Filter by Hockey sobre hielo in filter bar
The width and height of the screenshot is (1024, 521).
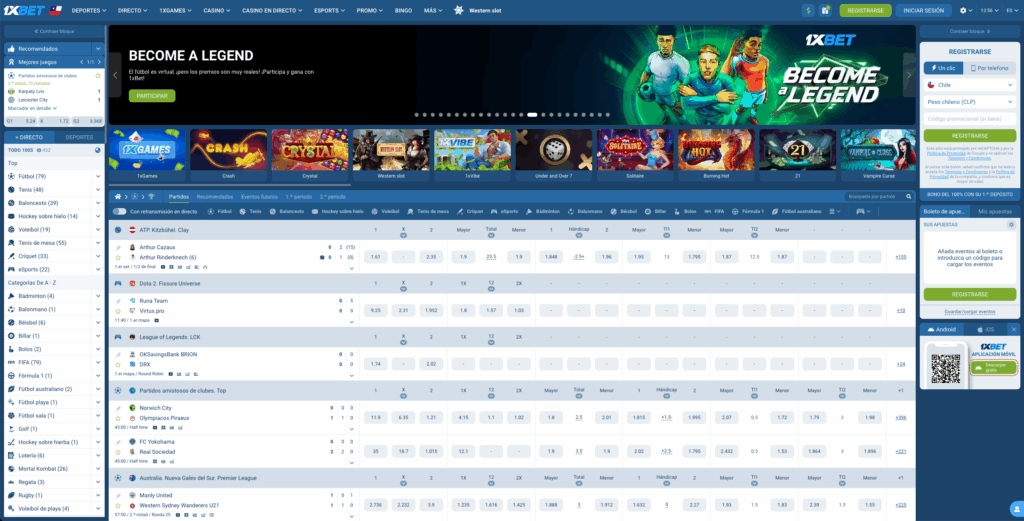coord(337,212)
